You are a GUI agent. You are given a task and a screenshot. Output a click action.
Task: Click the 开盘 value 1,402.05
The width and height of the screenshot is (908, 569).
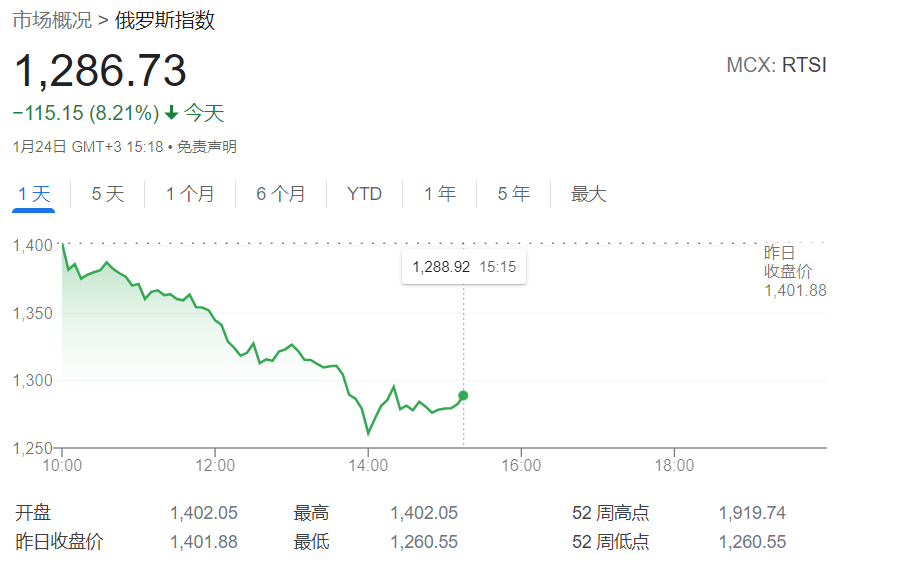coord(204,513)
